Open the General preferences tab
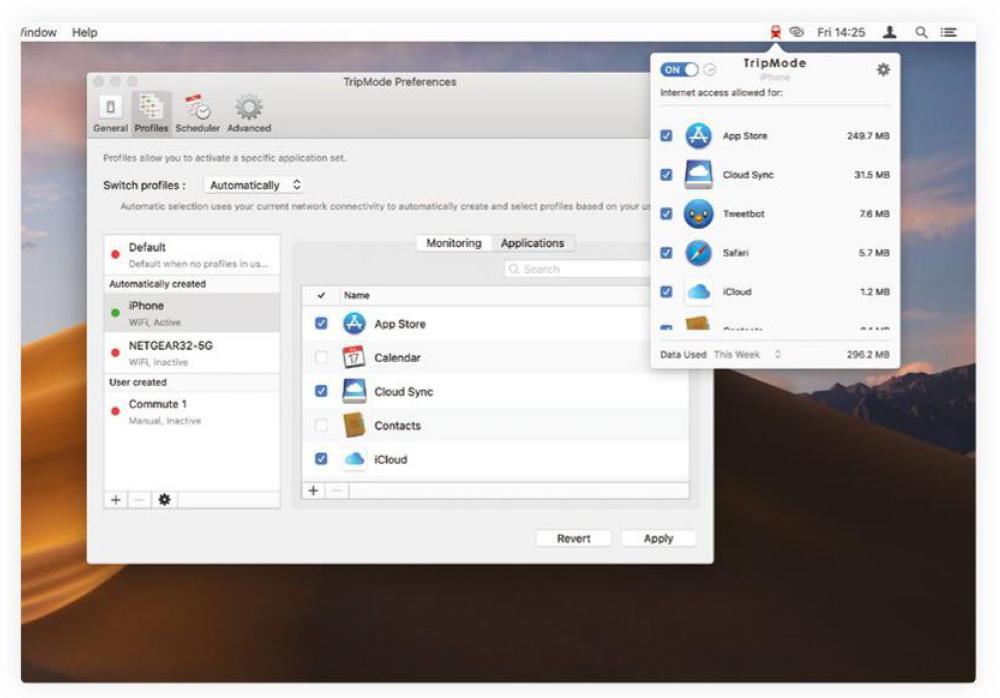Viewport: 1000px width, 698px height. click(110, 113)
